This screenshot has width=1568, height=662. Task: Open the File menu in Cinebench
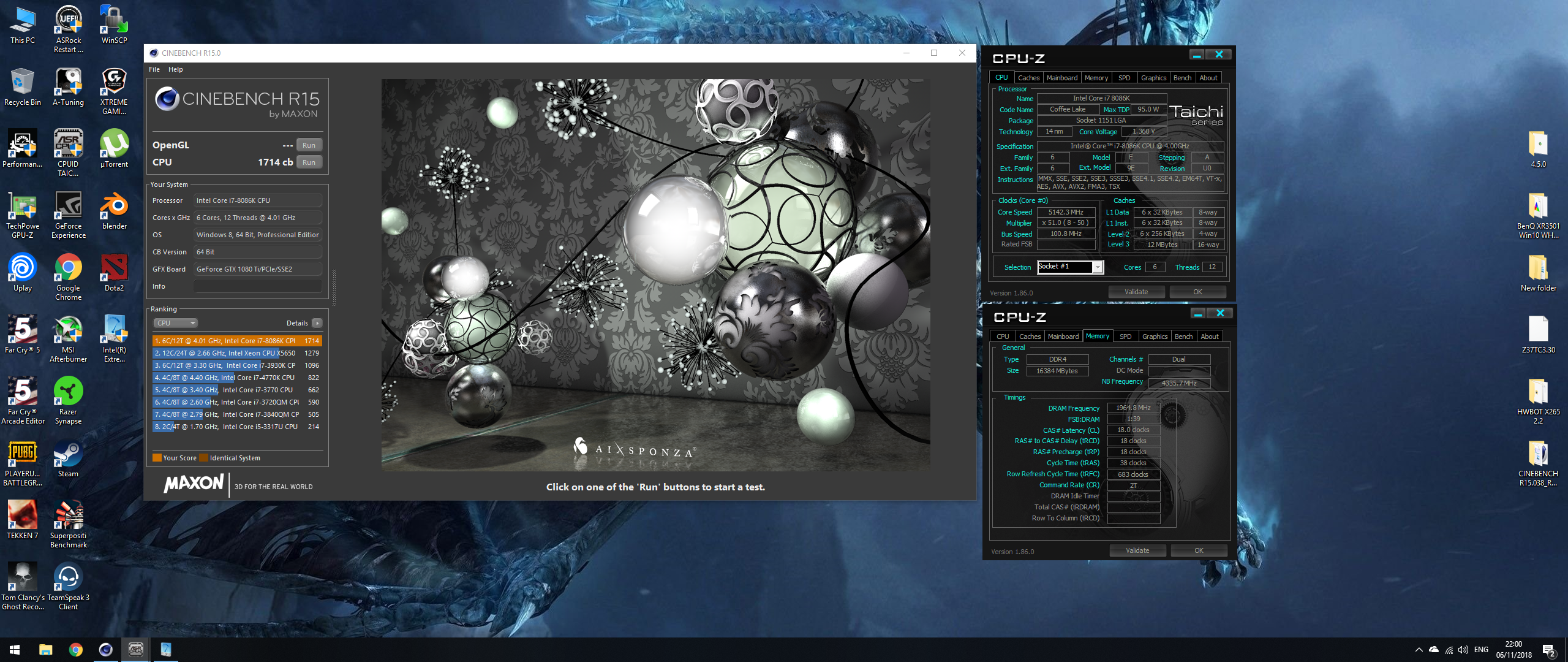(154, 69)
